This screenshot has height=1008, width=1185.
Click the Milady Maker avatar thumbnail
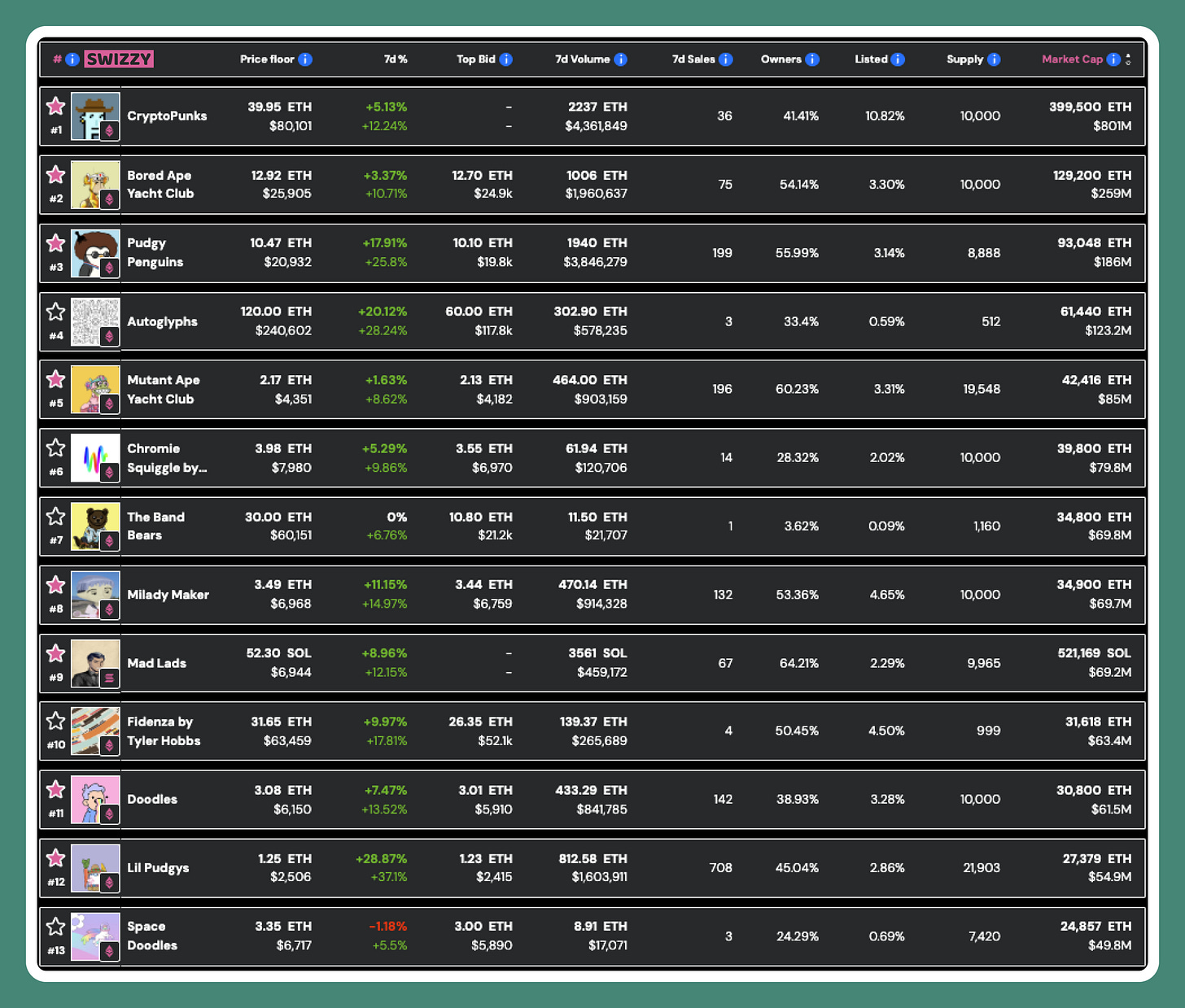tap(95, 595)
